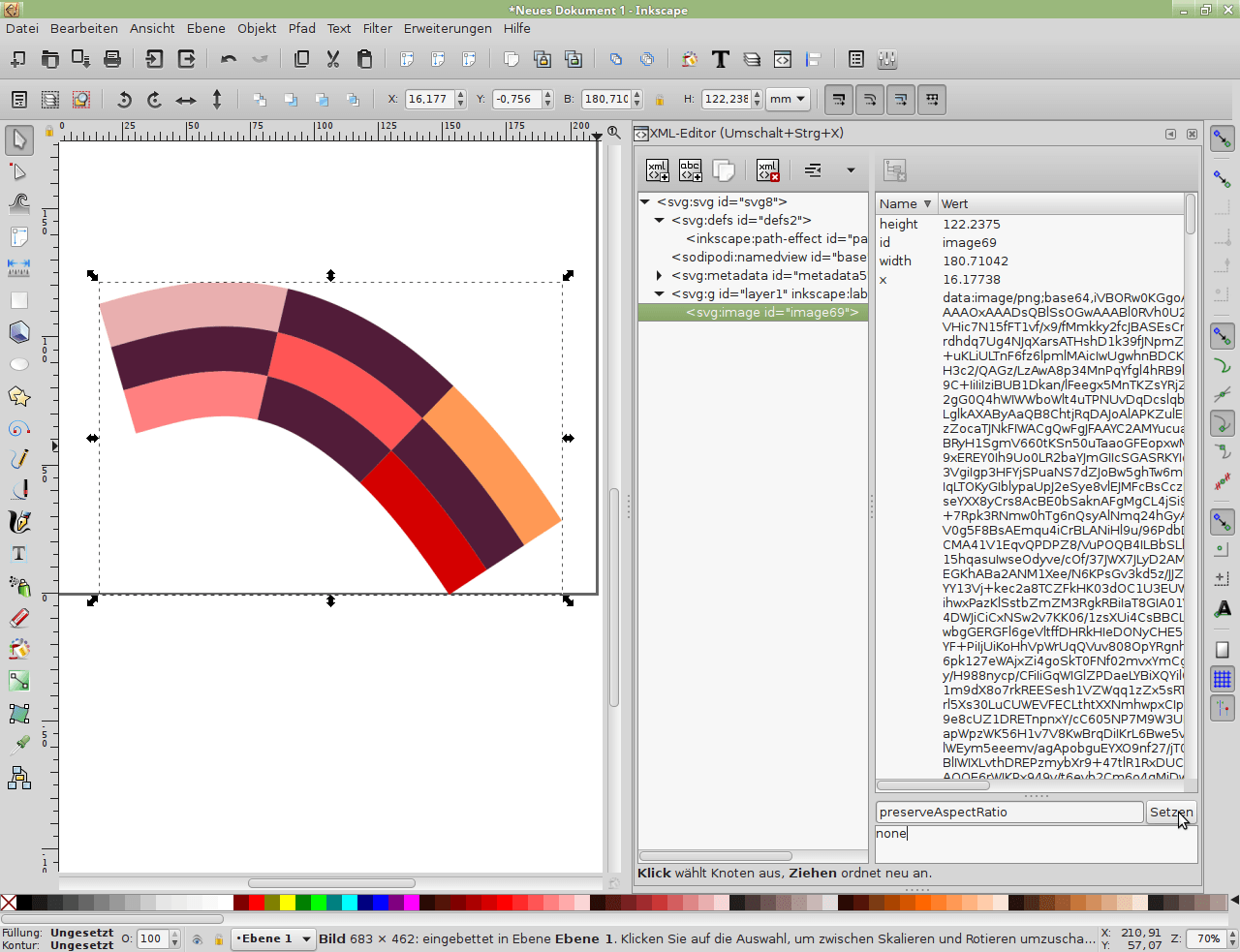This screenshot has width=1240, height=952.
Task: Create a new element node in XML editor
Action: [658, 170]
